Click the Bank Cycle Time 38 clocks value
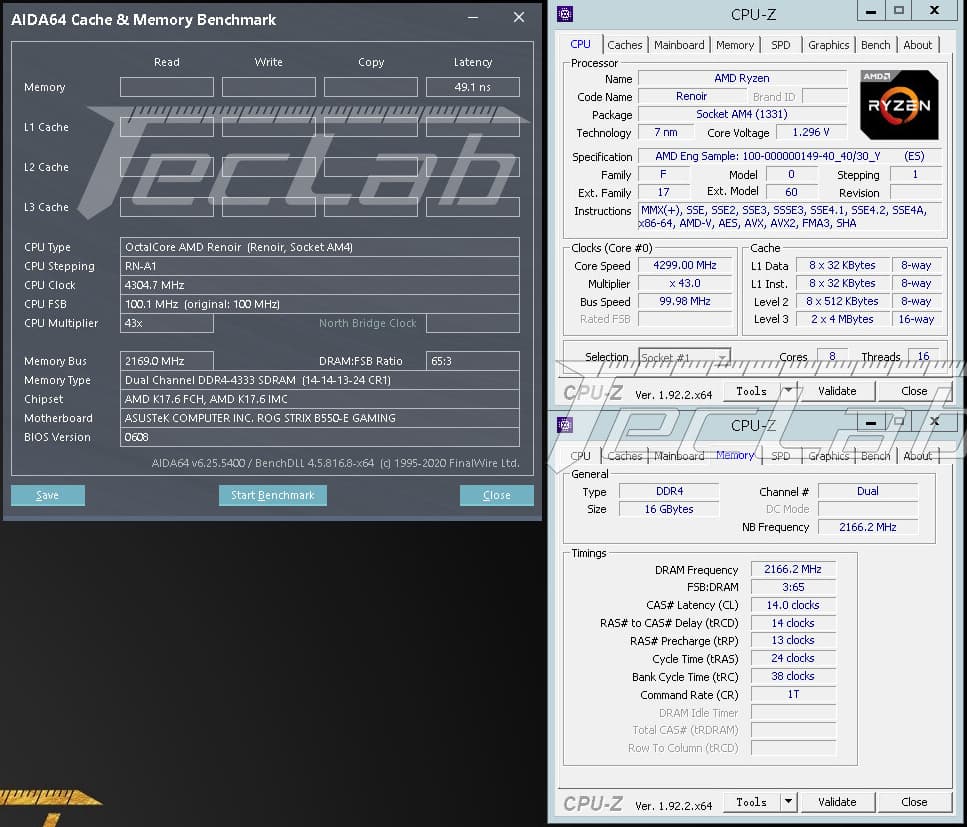 [x=793, y=676]
